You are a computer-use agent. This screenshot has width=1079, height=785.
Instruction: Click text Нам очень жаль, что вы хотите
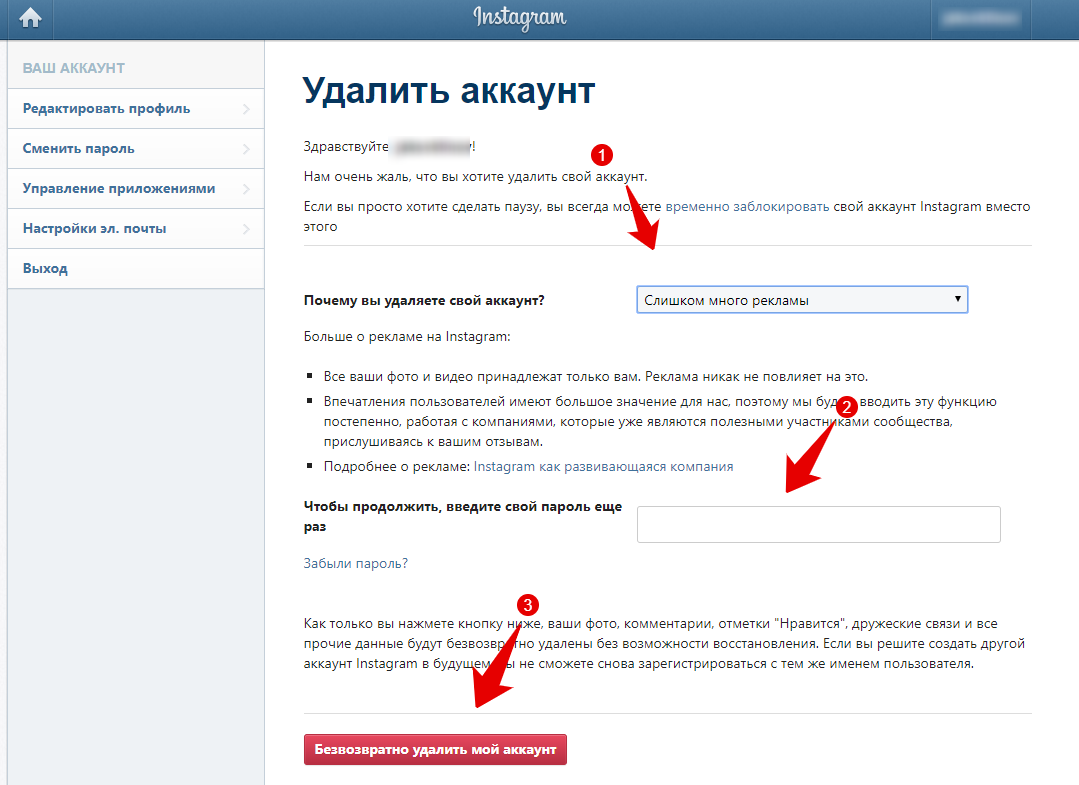[476, 177]
